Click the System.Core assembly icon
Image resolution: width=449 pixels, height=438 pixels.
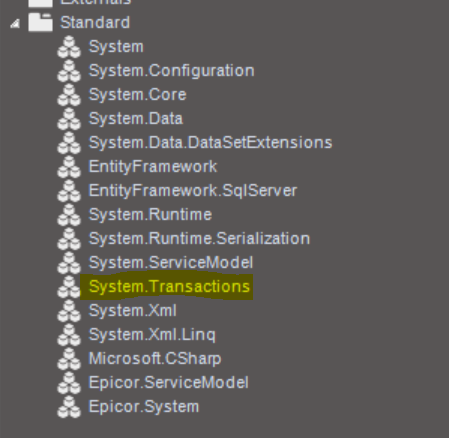tap(69, 95)
